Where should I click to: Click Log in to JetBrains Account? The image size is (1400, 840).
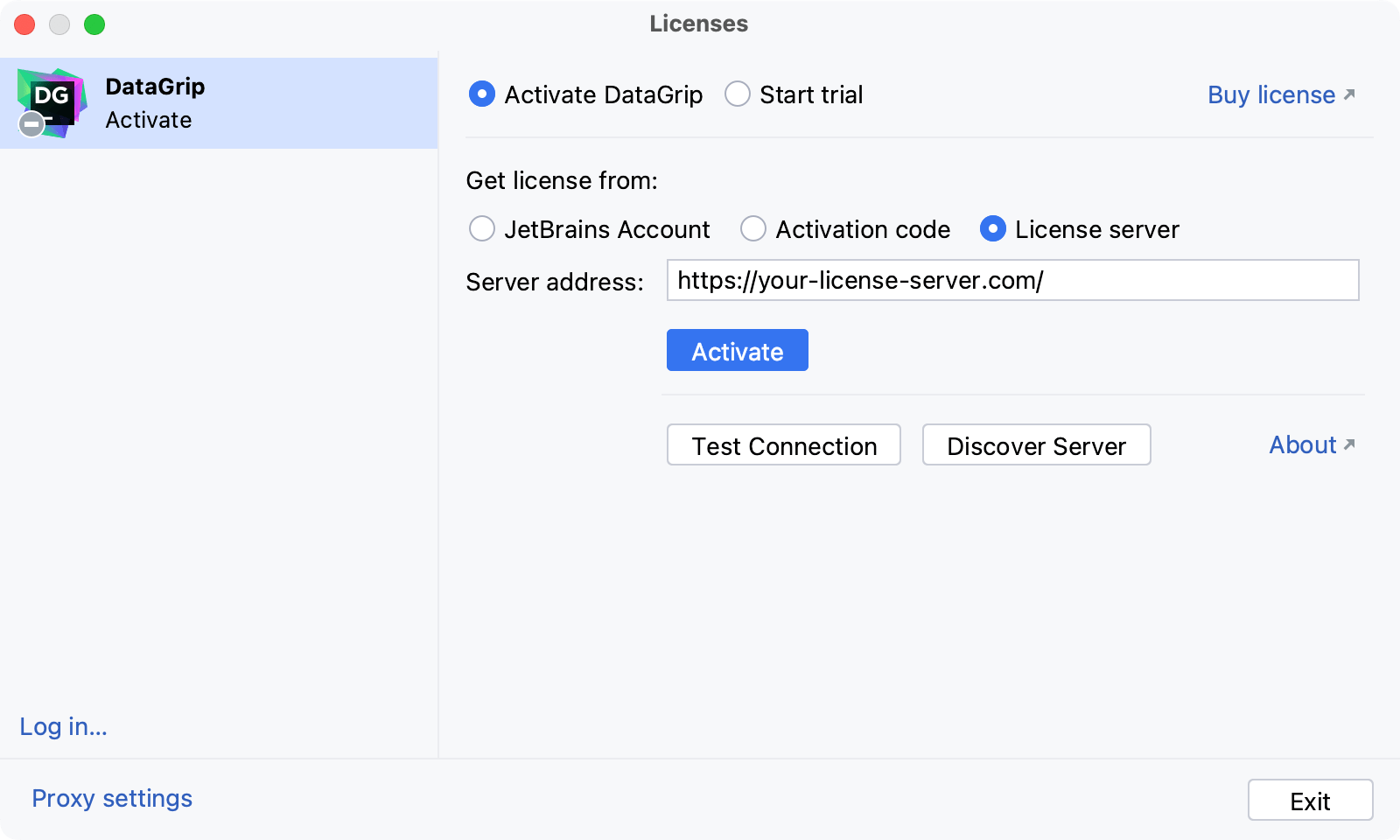[x=62, y=726]
